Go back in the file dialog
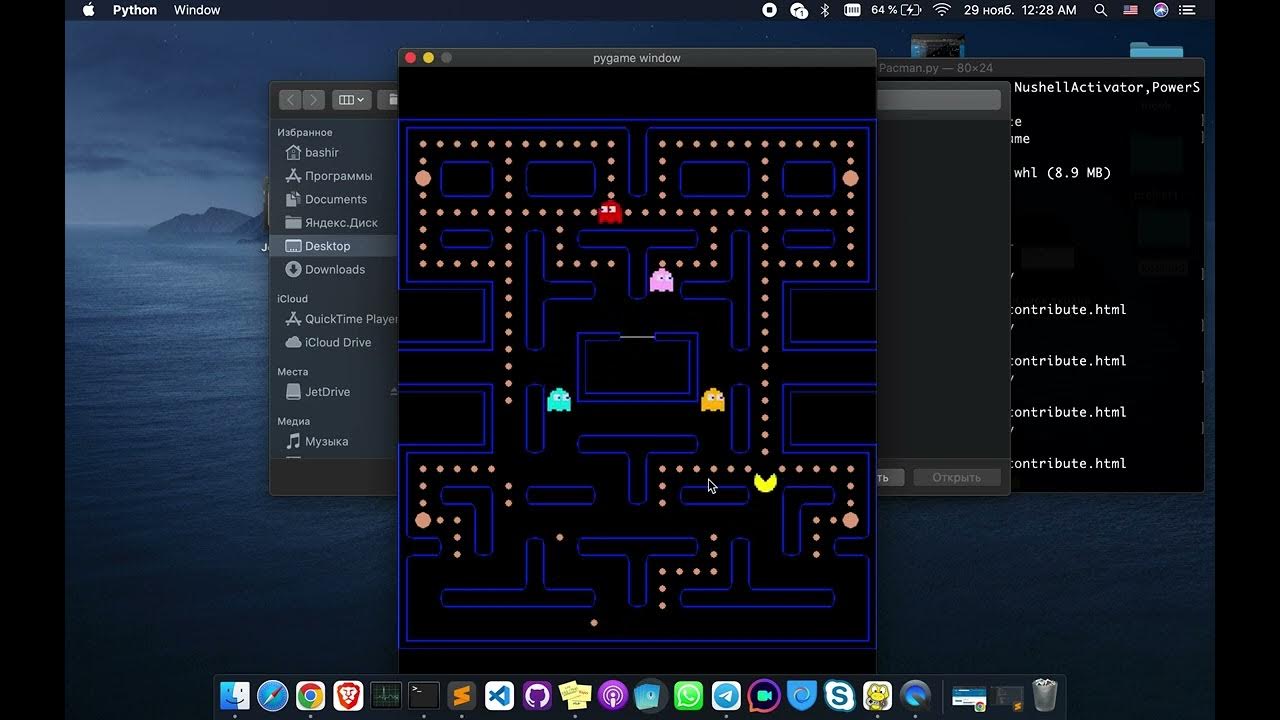The width and height of the screenshot is (1280, 720). pyautogui.click(x=290, y=99)
